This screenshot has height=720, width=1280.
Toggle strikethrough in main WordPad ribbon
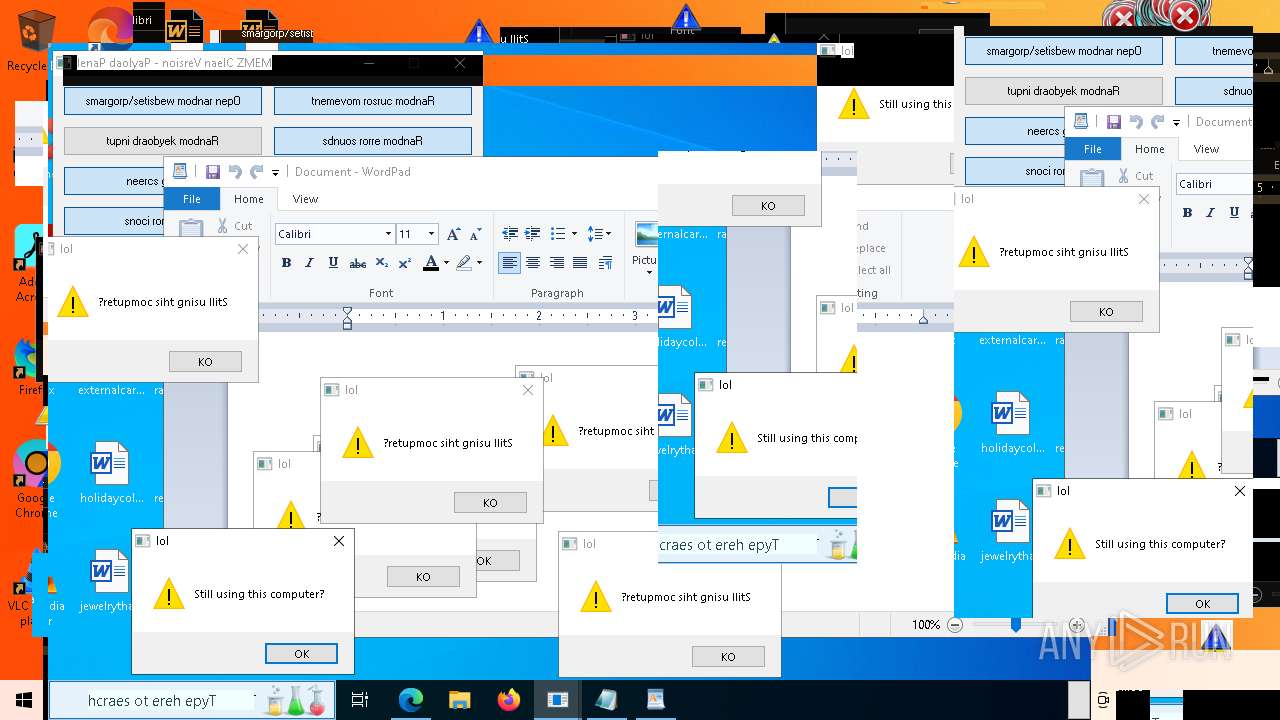[357, 263]
